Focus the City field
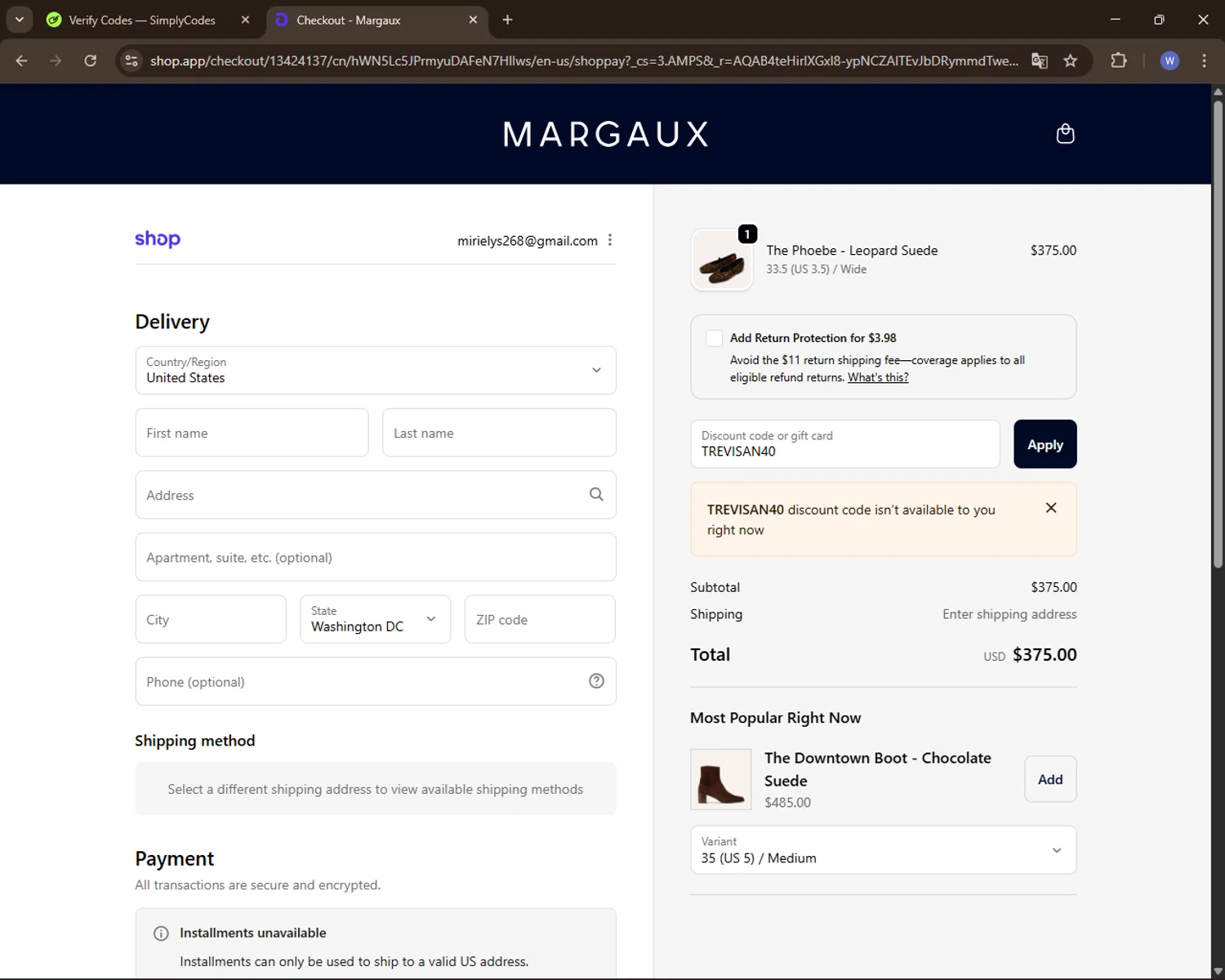The width and height of the screenshot is (1225, 980). point(211,619)
